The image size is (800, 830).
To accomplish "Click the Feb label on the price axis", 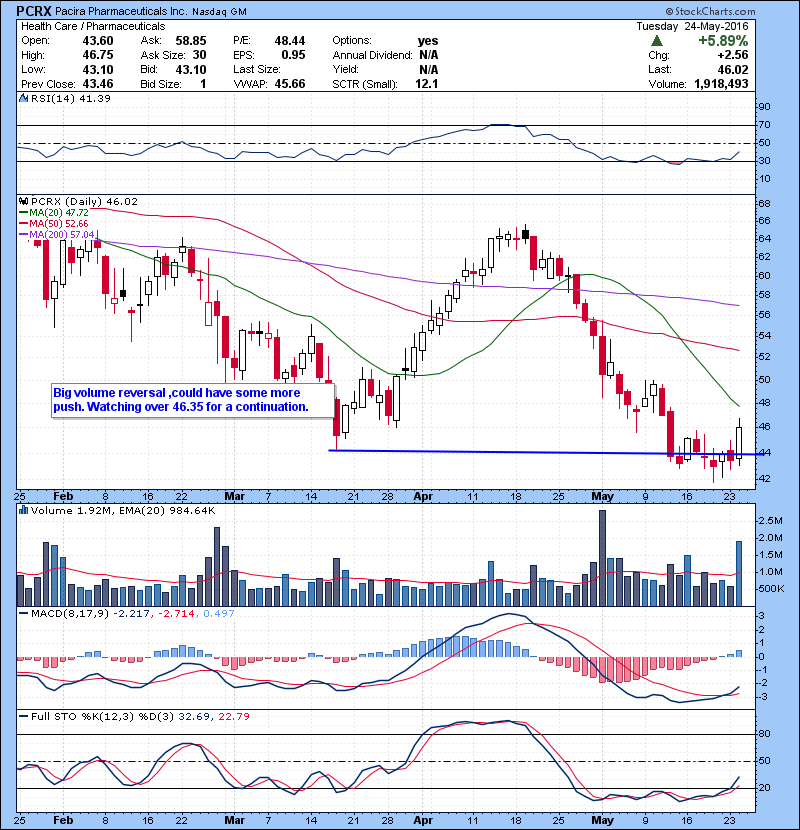I will coord(63,497).
